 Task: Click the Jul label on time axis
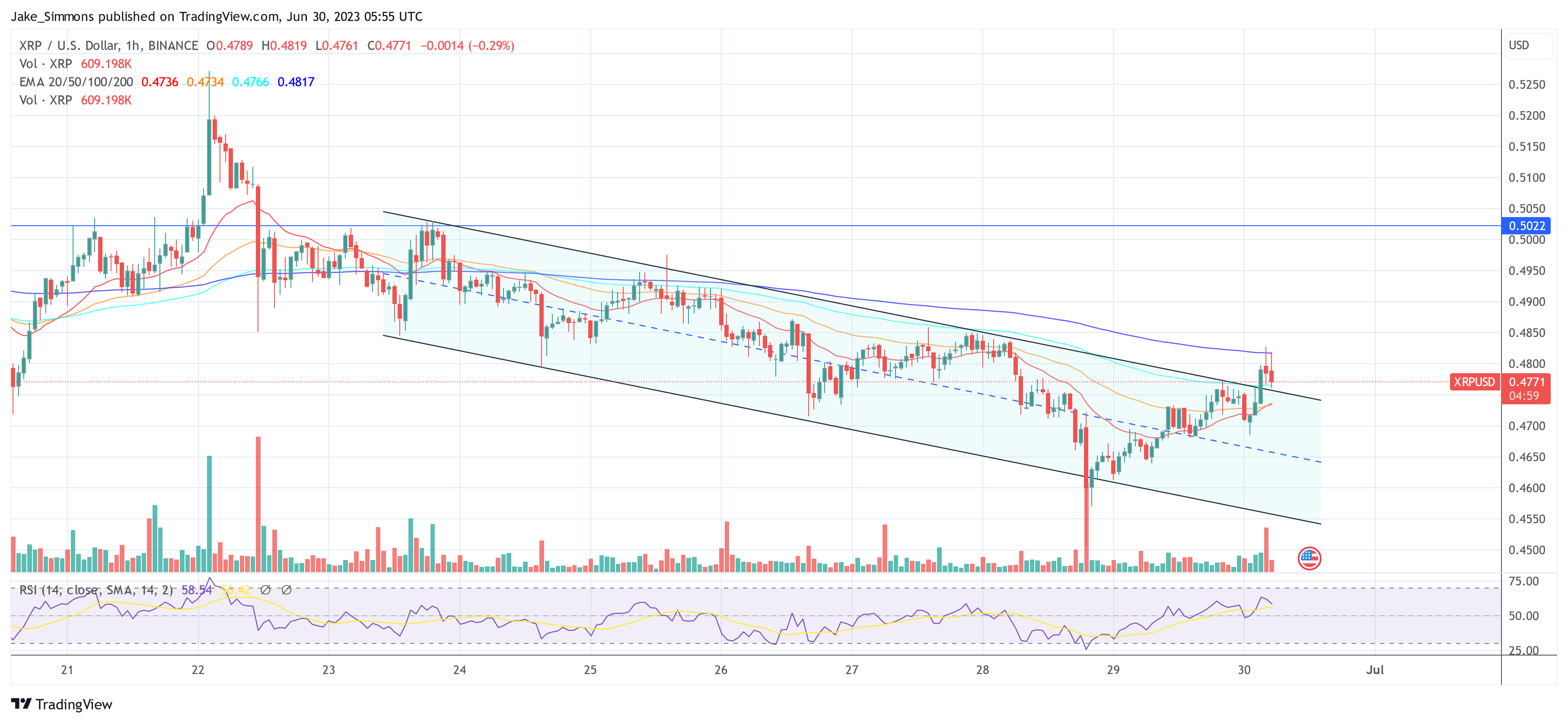coord(1374,670)
